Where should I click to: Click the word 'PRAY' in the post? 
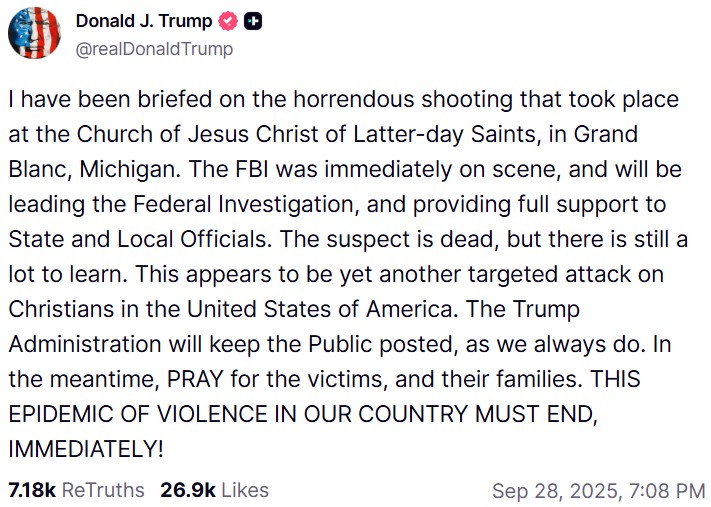[195, 379]
